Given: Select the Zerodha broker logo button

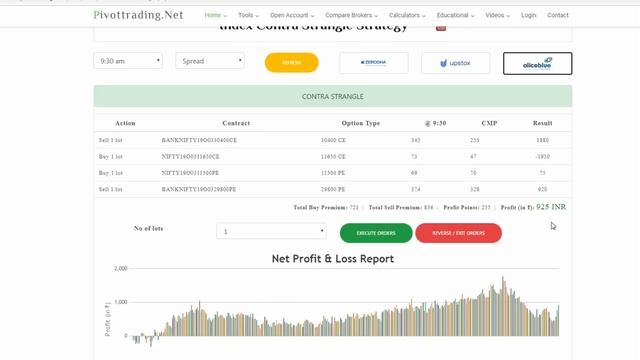Looking at the screenshot, I should point(373,63).
